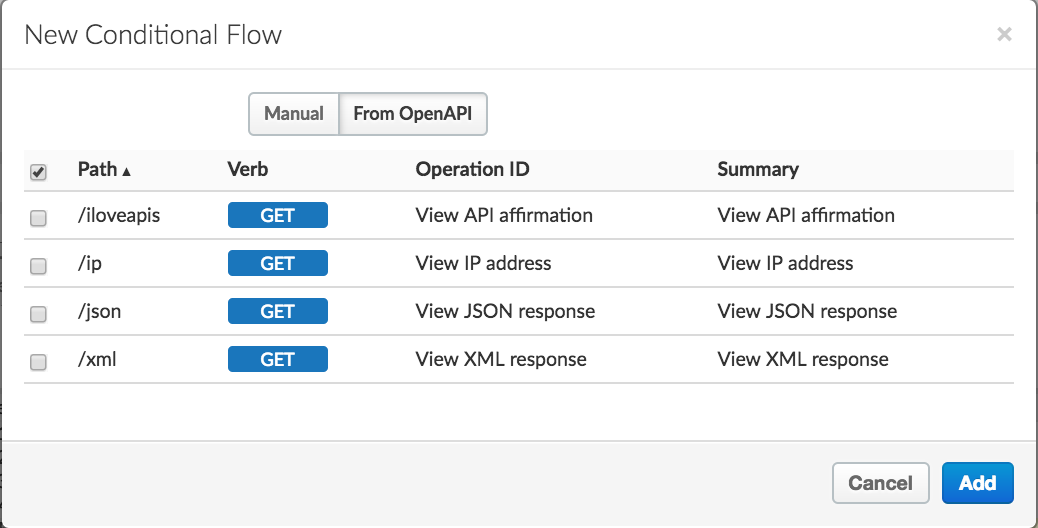Close the New Conditional Flow dialog
This screenshot has height=528, width=1038.
point(1004,35)
